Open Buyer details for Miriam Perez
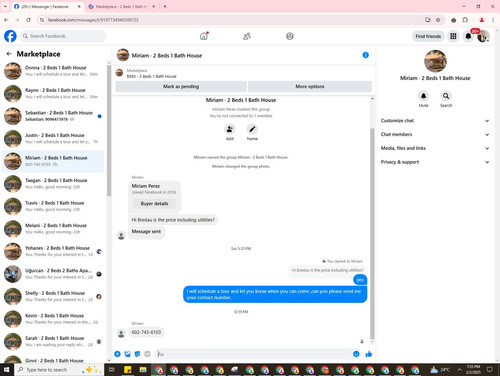The width and height of the screenshot is (500, 376). pos(154,203)
